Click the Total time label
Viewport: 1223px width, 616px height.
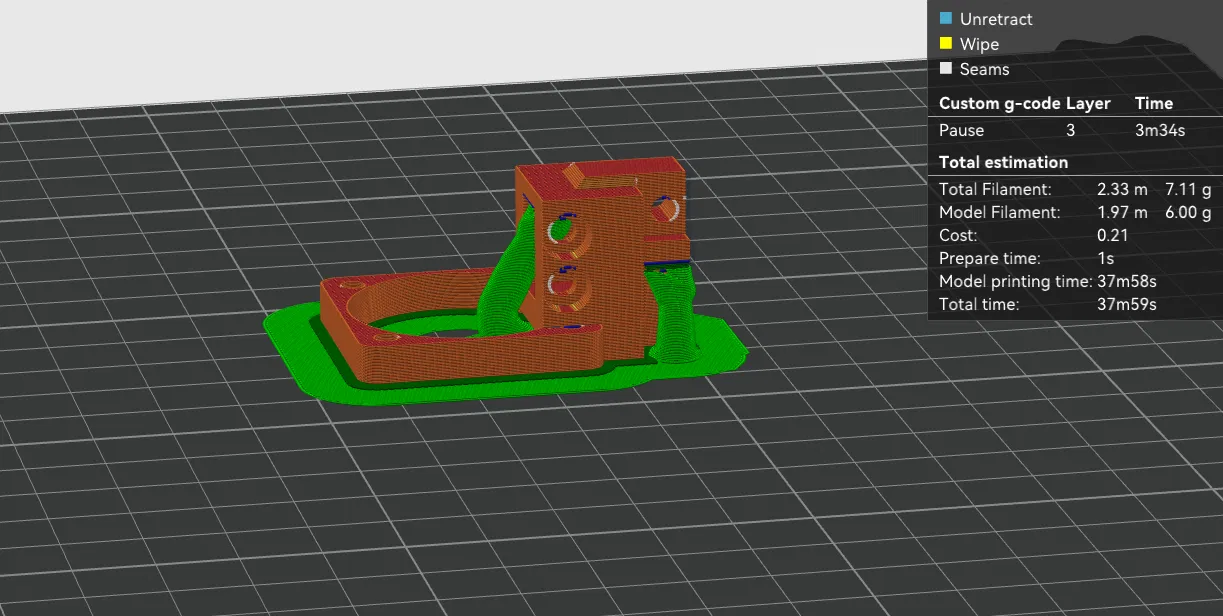979,304
